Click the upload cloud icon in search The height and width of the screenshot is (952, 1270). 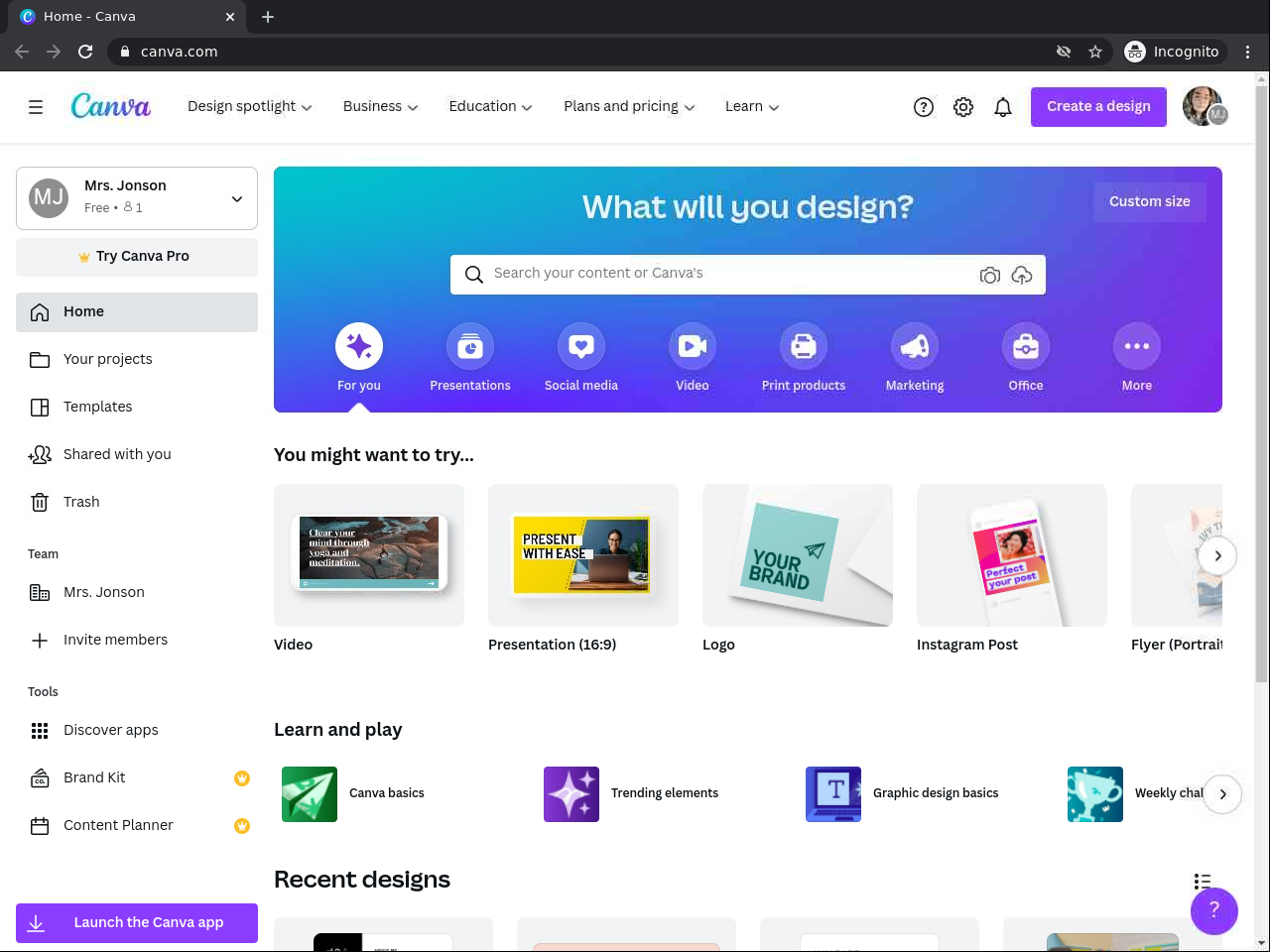pyautogui.click(x=1022, y=275)
